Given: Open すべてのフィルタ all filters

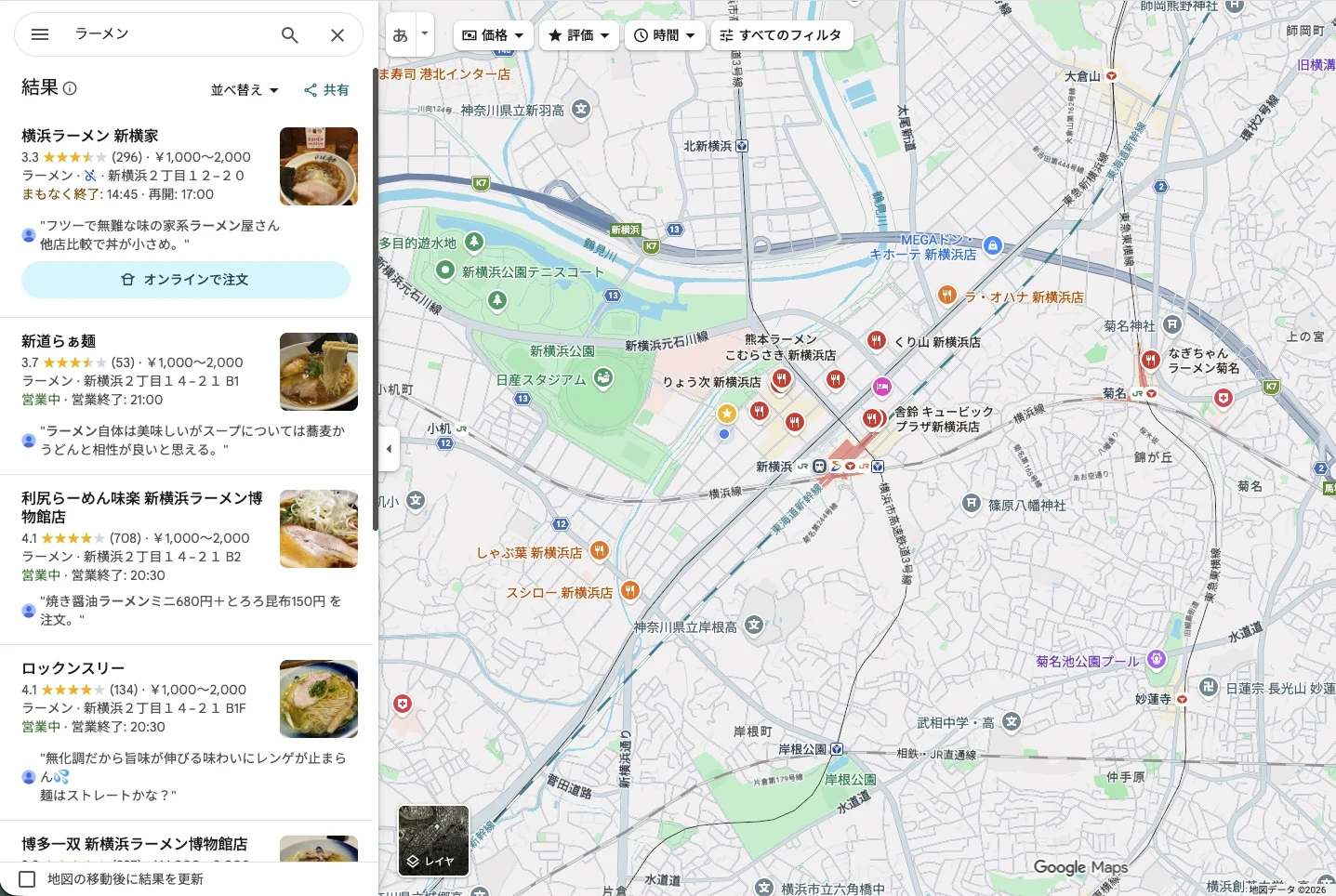Looking at the screenshot, I should point(782,35).
